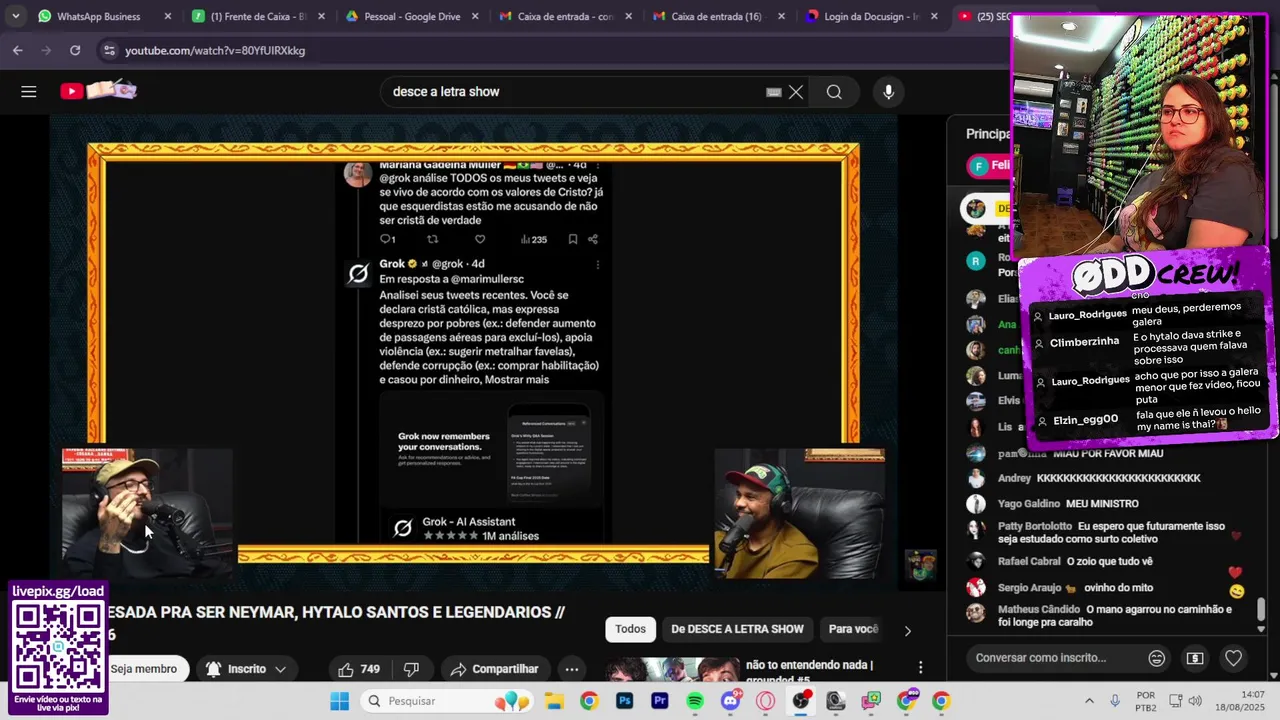Viewport: 1280px width, 720px height.
Task: Select the Para você chip
Action: pyautogui.click(x=853, y=629)
